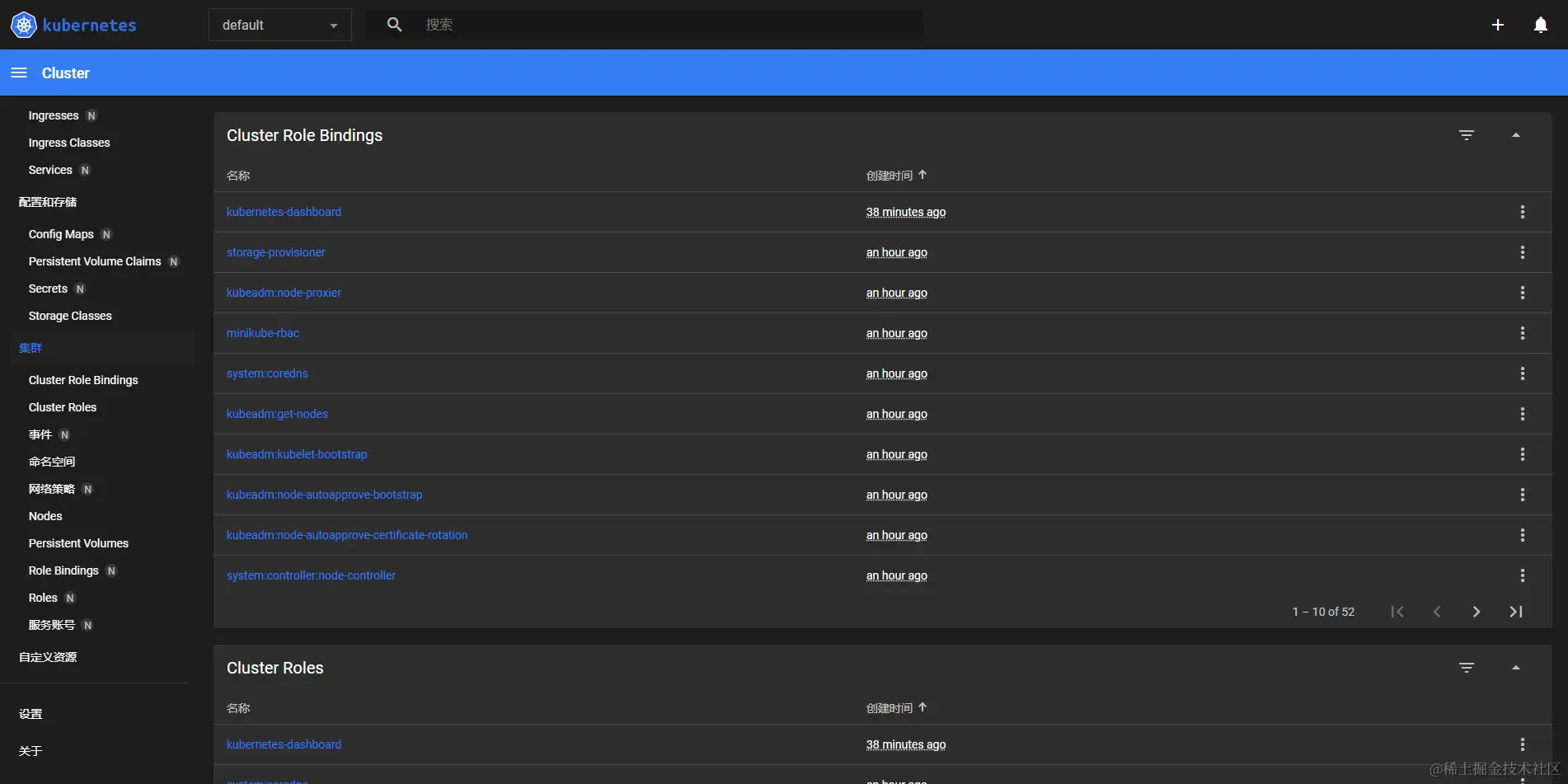Open Cluster Roles in sidebar
The height and width of the screenshot is (784, 1568).
(63, 407)
